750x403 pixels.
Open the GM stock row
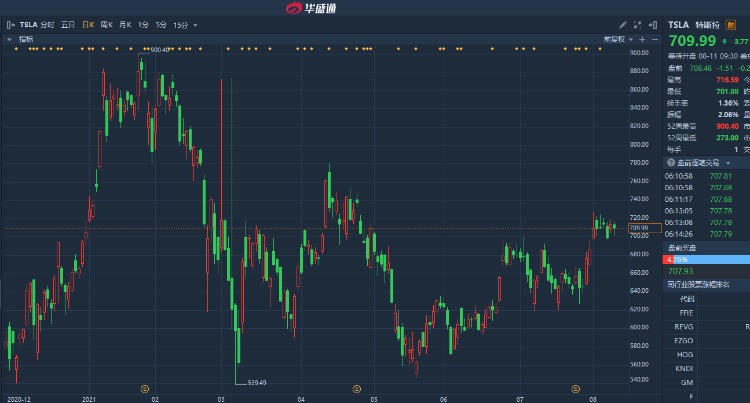707,382
